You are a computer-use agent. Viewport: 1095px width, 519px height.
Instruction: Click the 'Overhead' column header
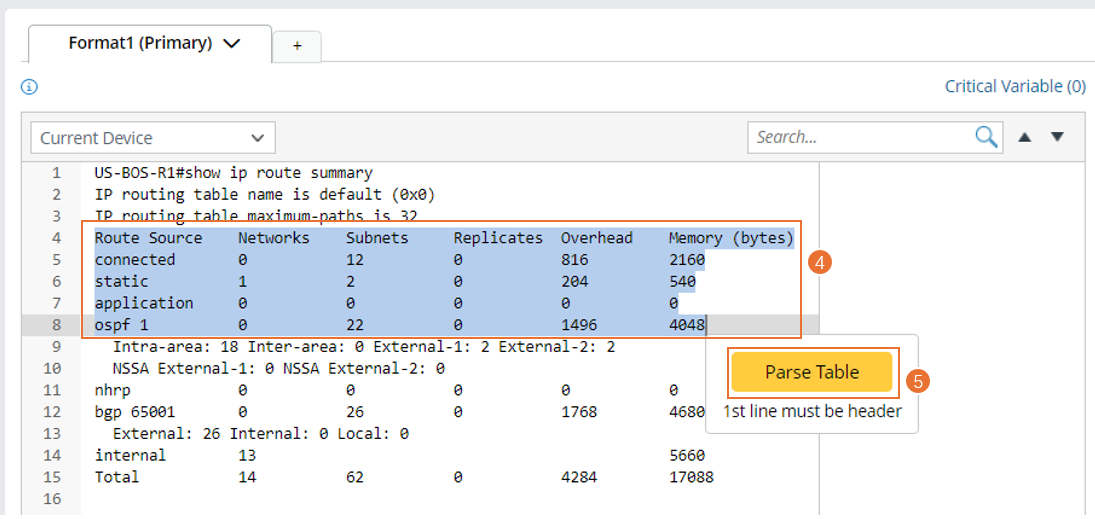tap(596, 238)
